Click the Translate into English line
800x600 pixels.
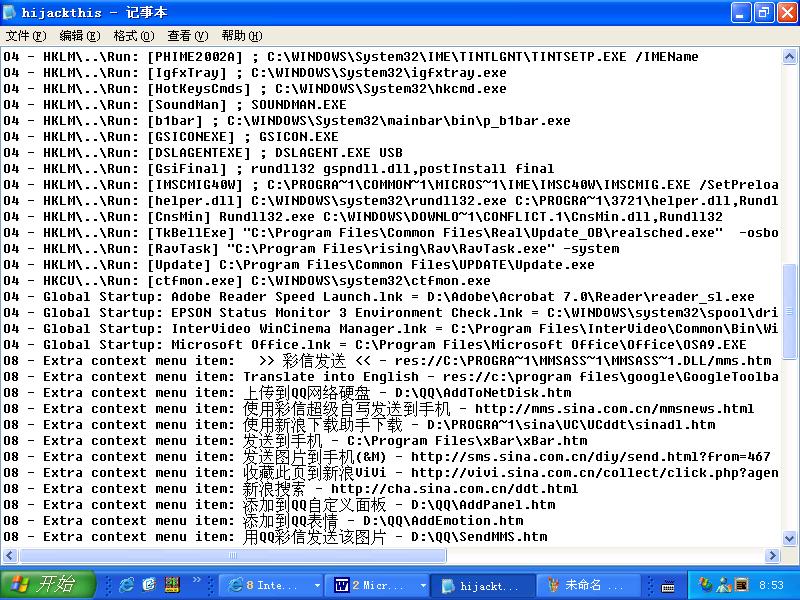[391, 377]
